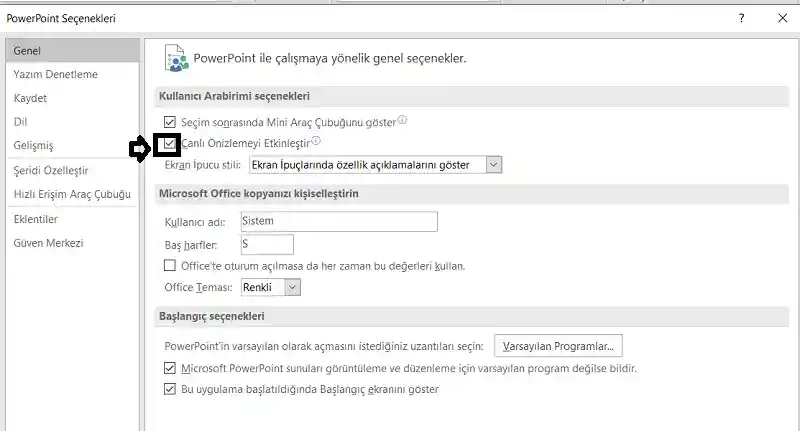Close the PowerPoint Seçenekleri dialog
The height and width of the screenshot is (431, 800).
click(x=783, y=18)
